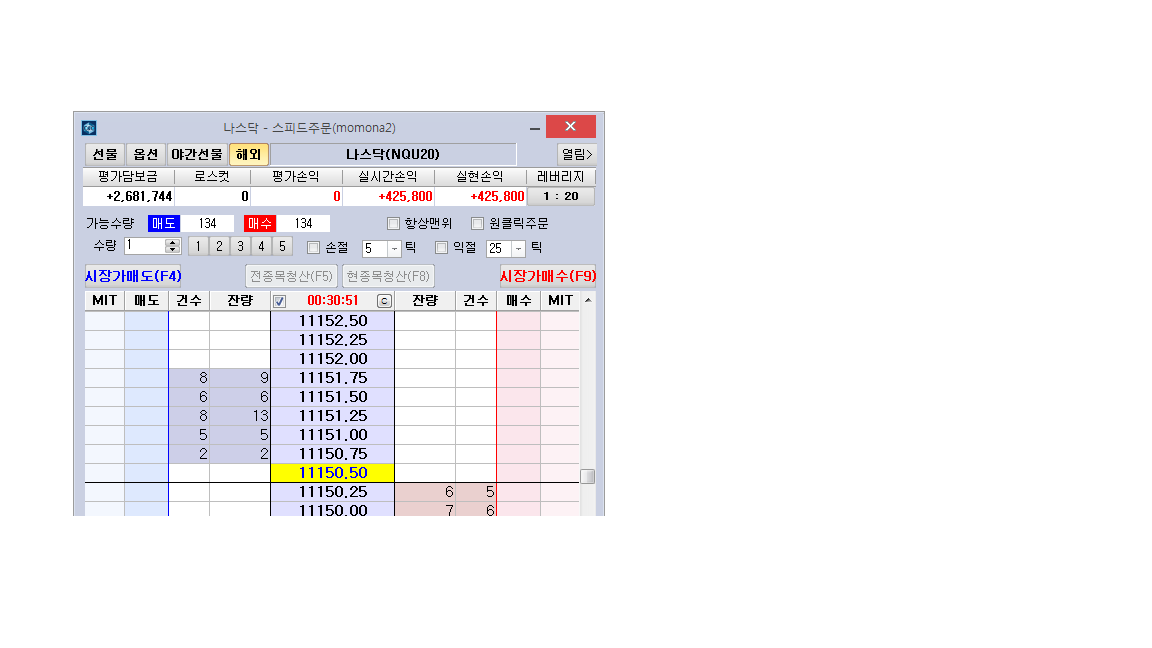Click 시장가매수(F9) market buy button

548,276
